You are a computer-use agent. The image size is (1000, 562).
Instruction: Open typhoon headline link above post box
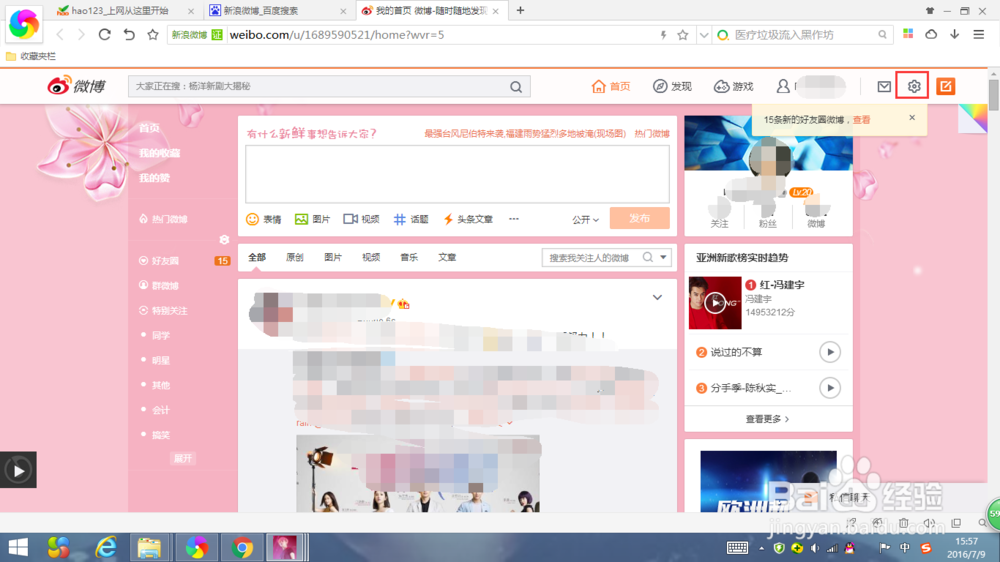click(525, 133)
